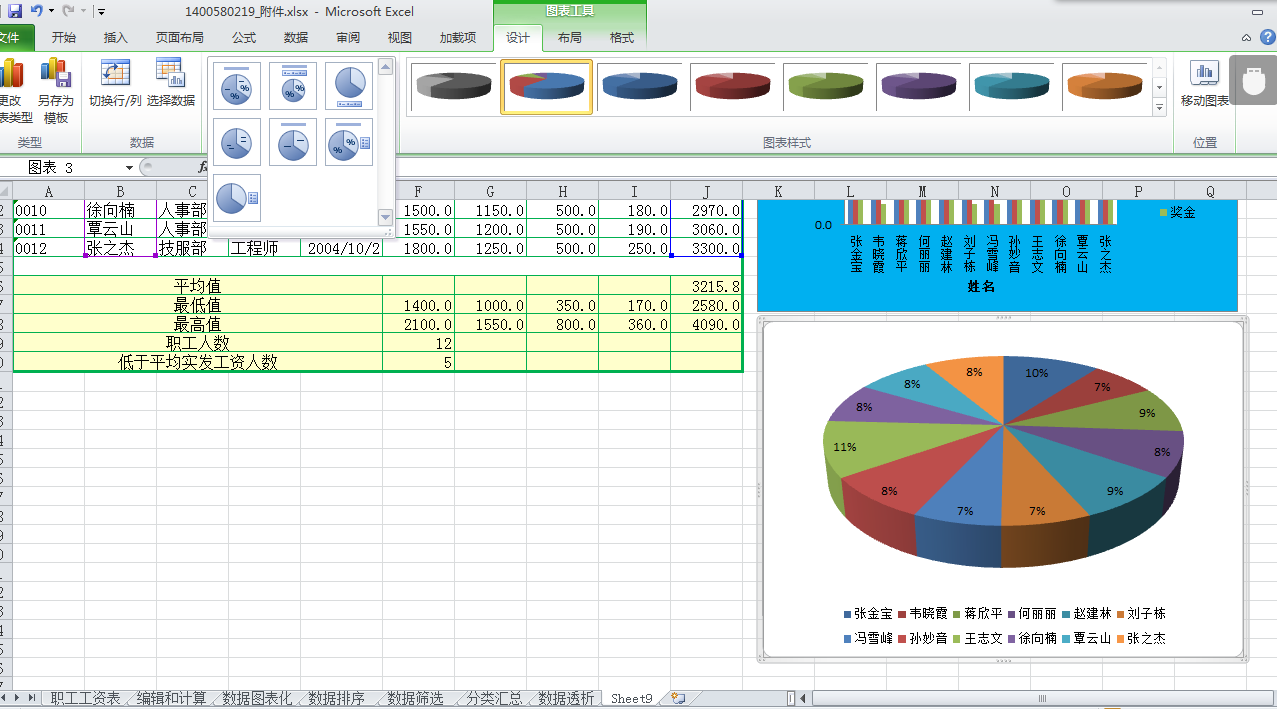
Task: Open the 页面布局 ribbon tab
Action: (x=179, y=38)
